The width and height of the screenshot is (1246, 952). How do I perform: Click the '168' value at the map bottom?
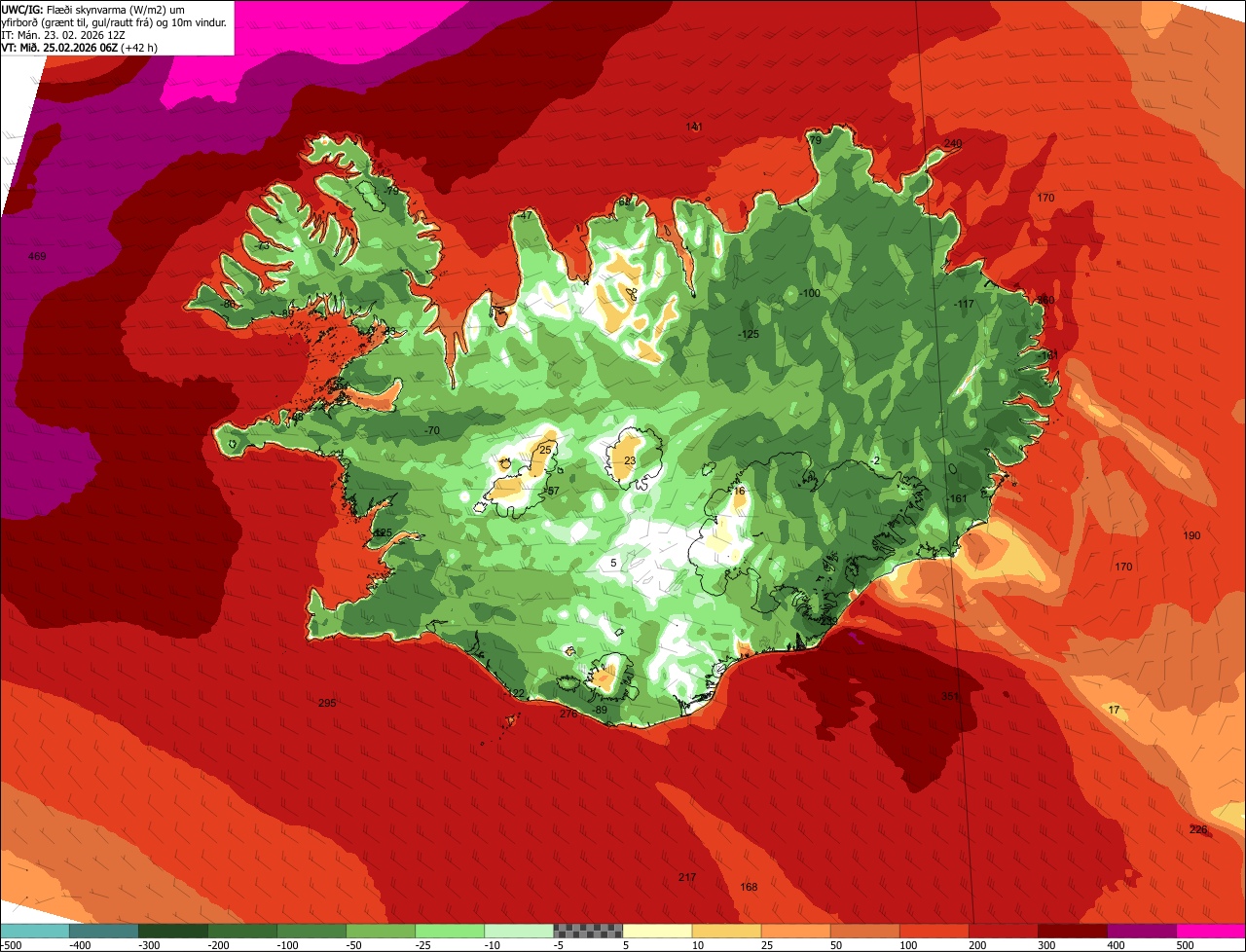tap(749, 888)
